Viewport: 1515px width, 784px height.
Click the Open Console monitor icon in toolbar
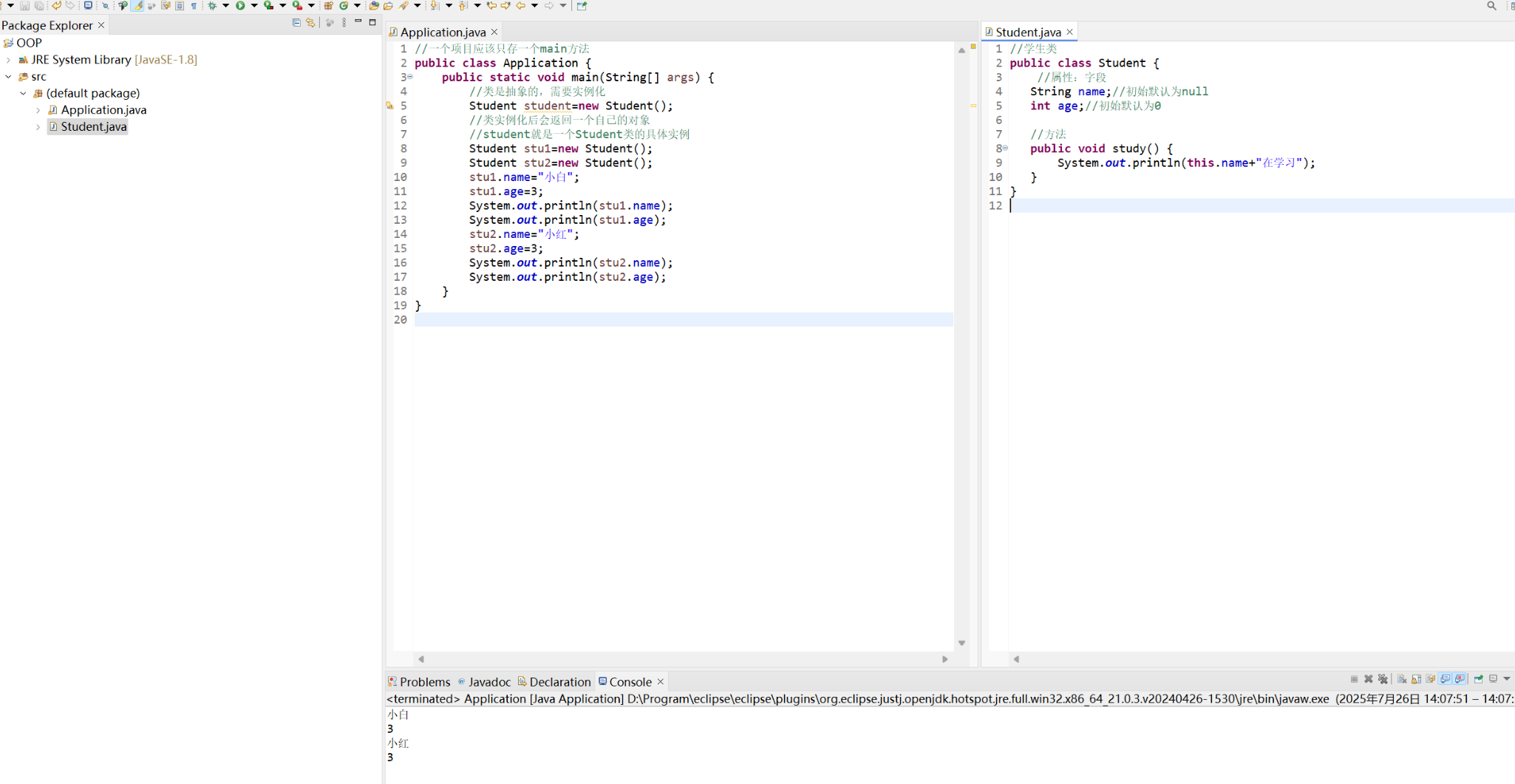pyautogui.click(x=88, y=5)
